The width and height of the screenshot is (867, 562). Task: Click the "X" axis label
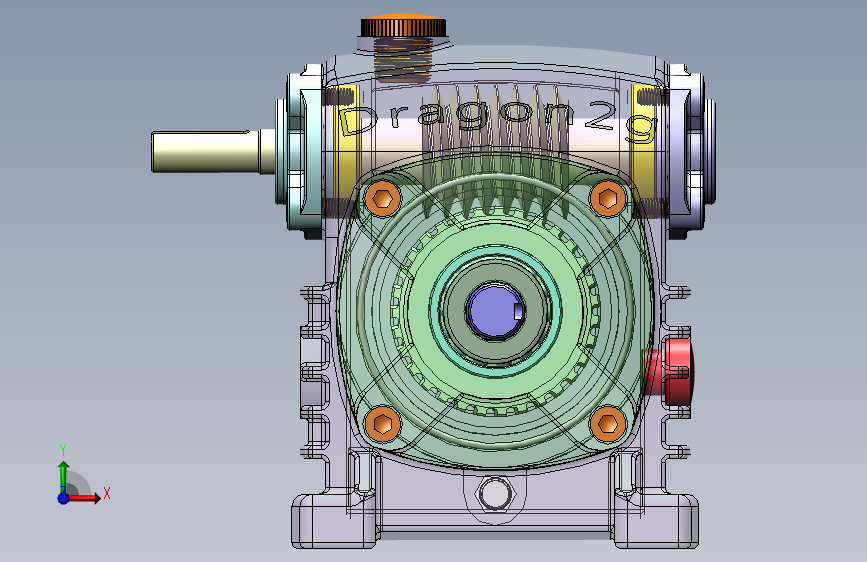(x=107, y=493)
